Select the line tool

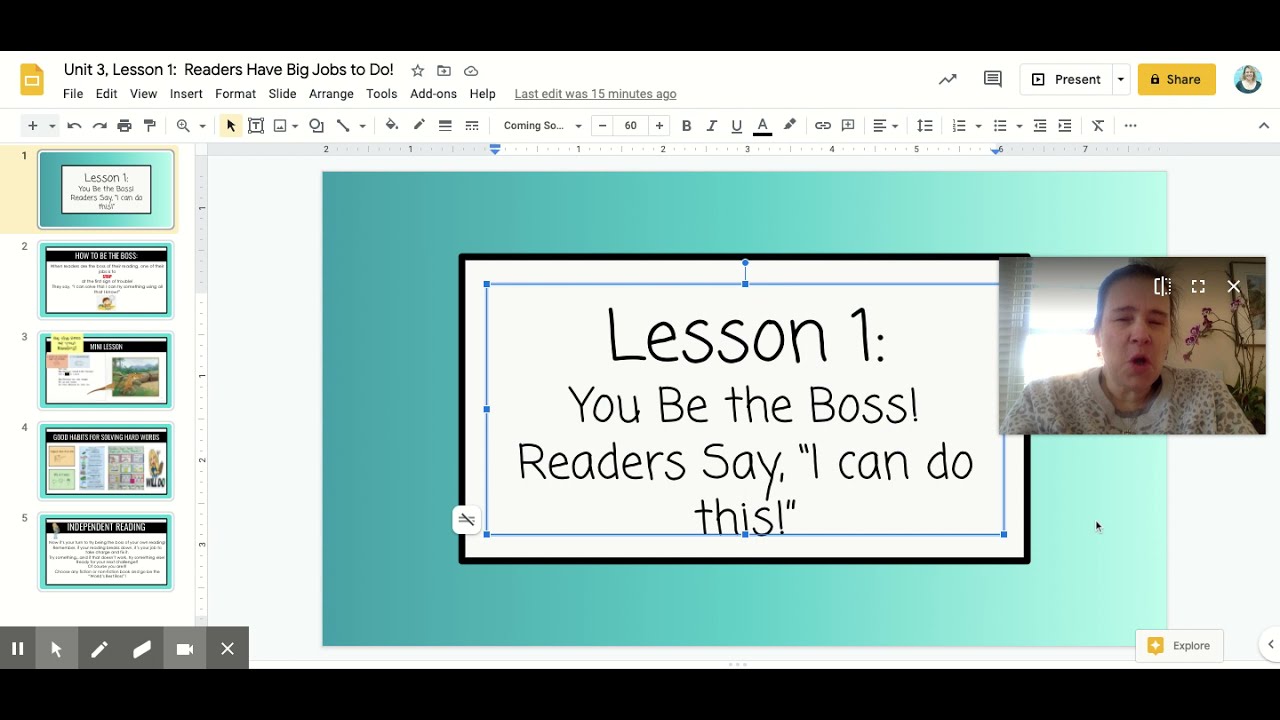click(343, 126)
